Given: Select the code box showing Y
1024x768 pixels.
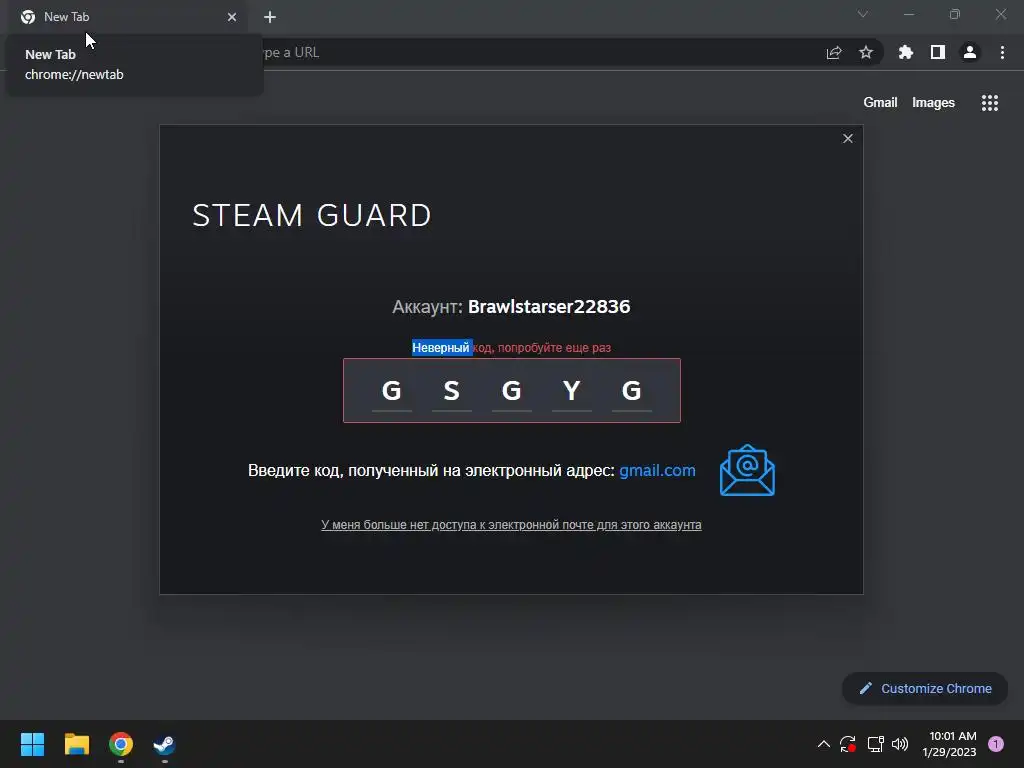Looking at the screenshot, I should (571, 391).
